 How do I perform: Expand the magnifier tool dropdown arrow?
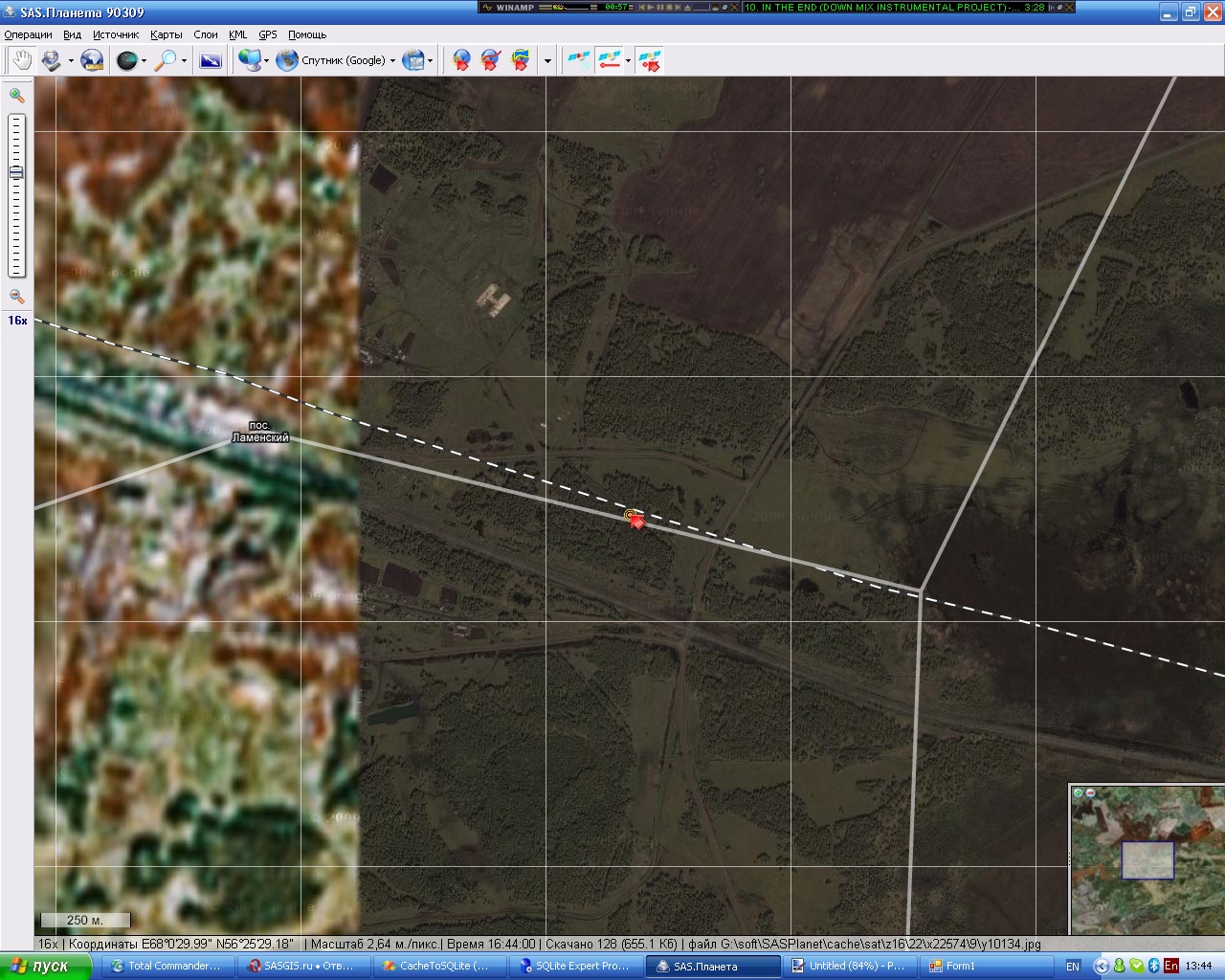[184, 61]
